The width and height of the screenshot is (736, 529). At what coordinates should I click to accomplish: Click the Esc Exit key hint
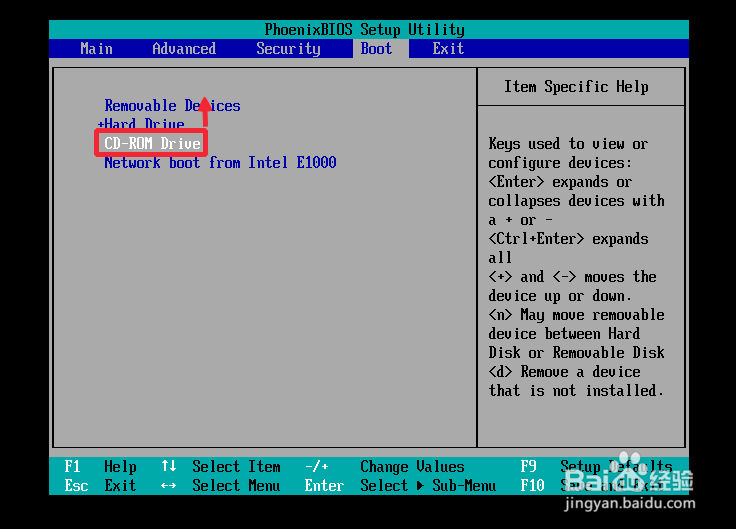[x=100, y=485]
